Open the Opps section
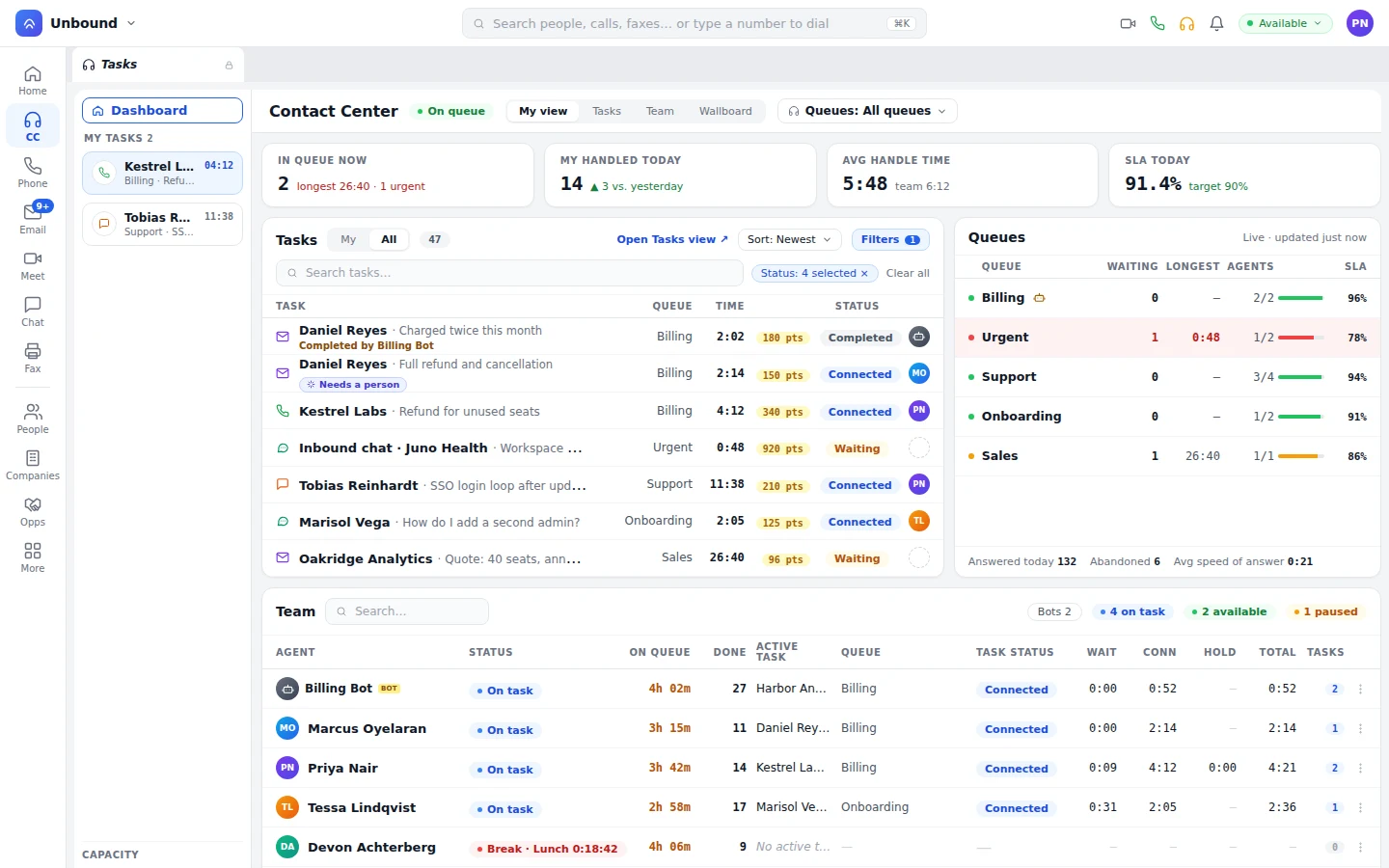This screenshot has width=1389, height=868. pos(33,511)
